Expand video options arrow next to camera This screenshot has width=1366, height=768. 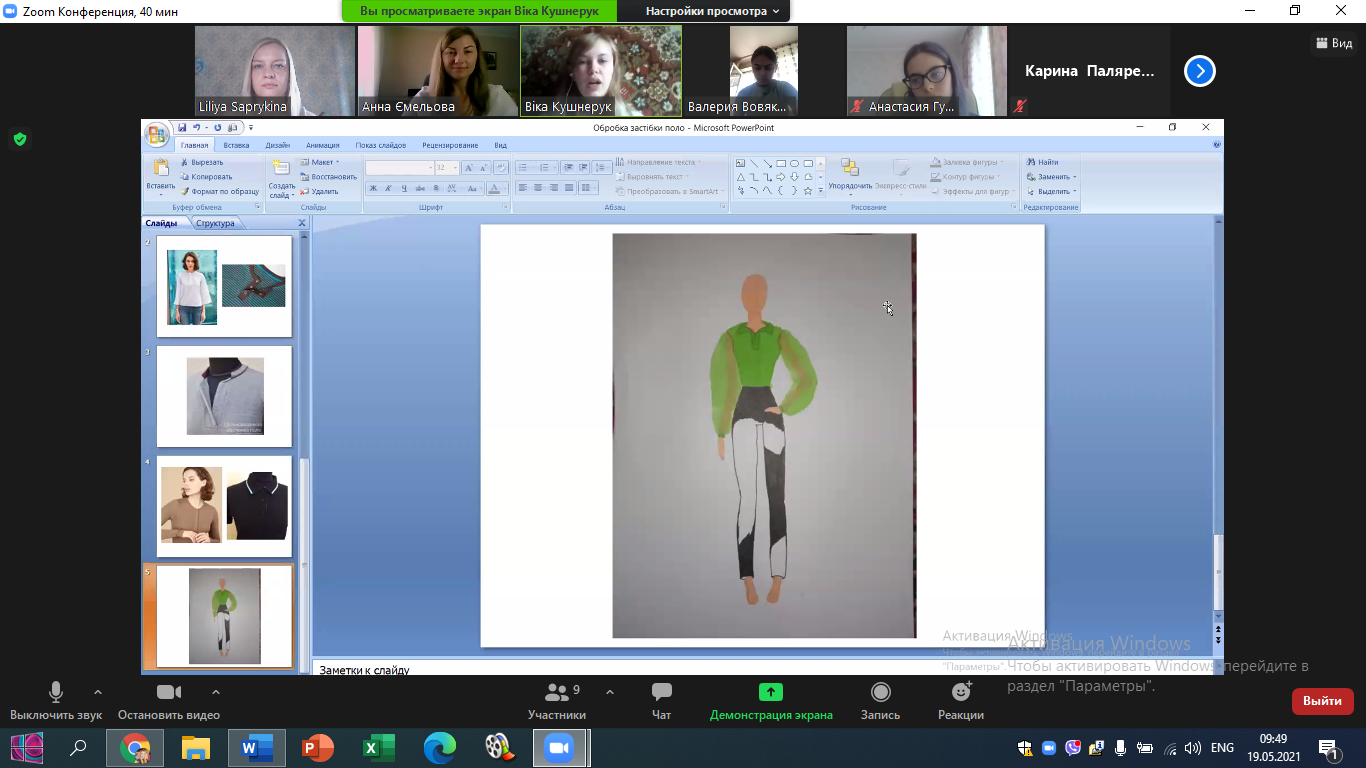216,692
